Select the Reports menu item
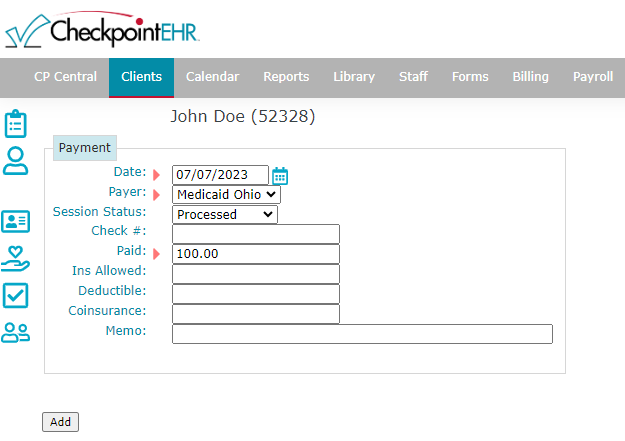This screenshot has height=441, width=625. click(x=286, y=77)
